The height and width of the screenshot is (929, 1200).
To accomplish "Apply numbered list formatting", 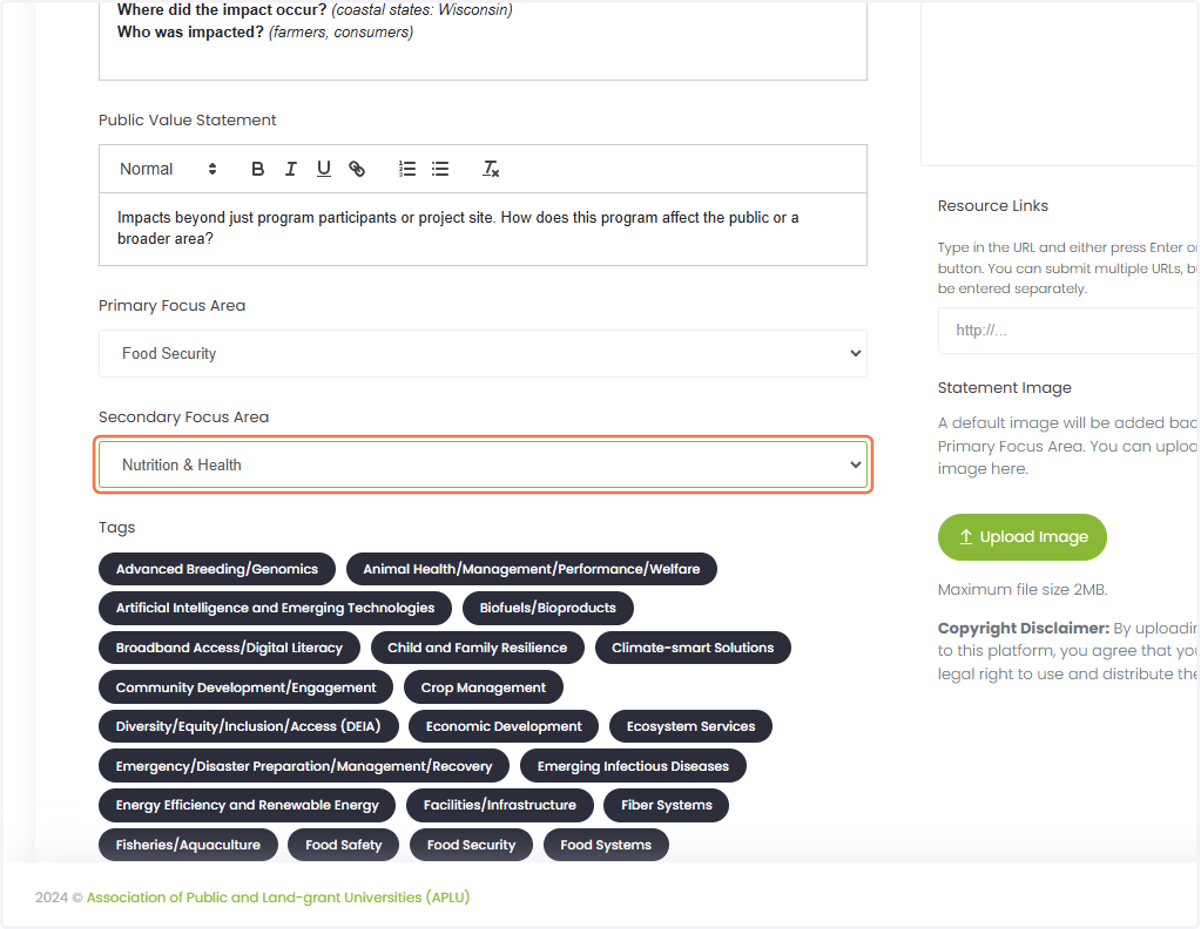I will click(407, 169).
